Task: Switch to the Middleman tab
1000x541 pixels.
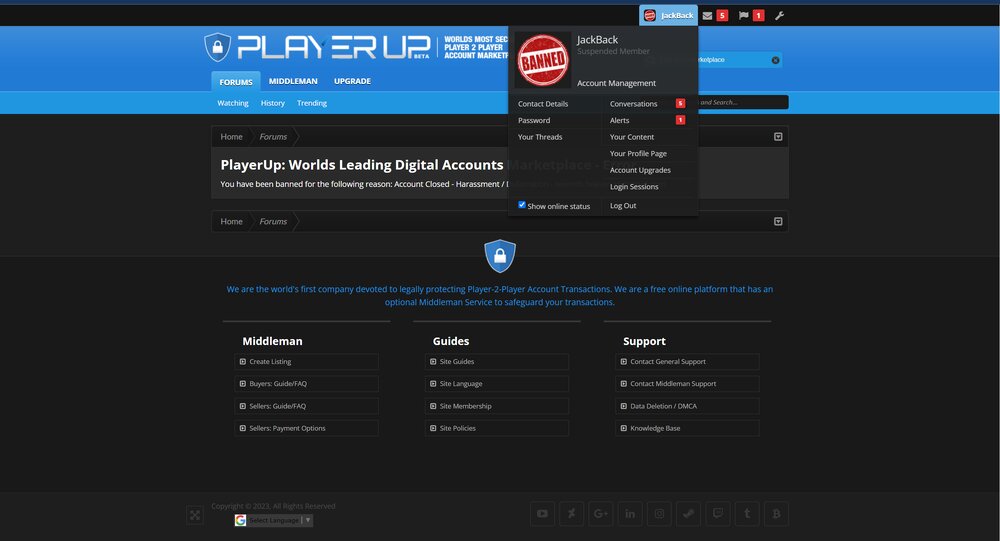Action: tap(293, 81)
